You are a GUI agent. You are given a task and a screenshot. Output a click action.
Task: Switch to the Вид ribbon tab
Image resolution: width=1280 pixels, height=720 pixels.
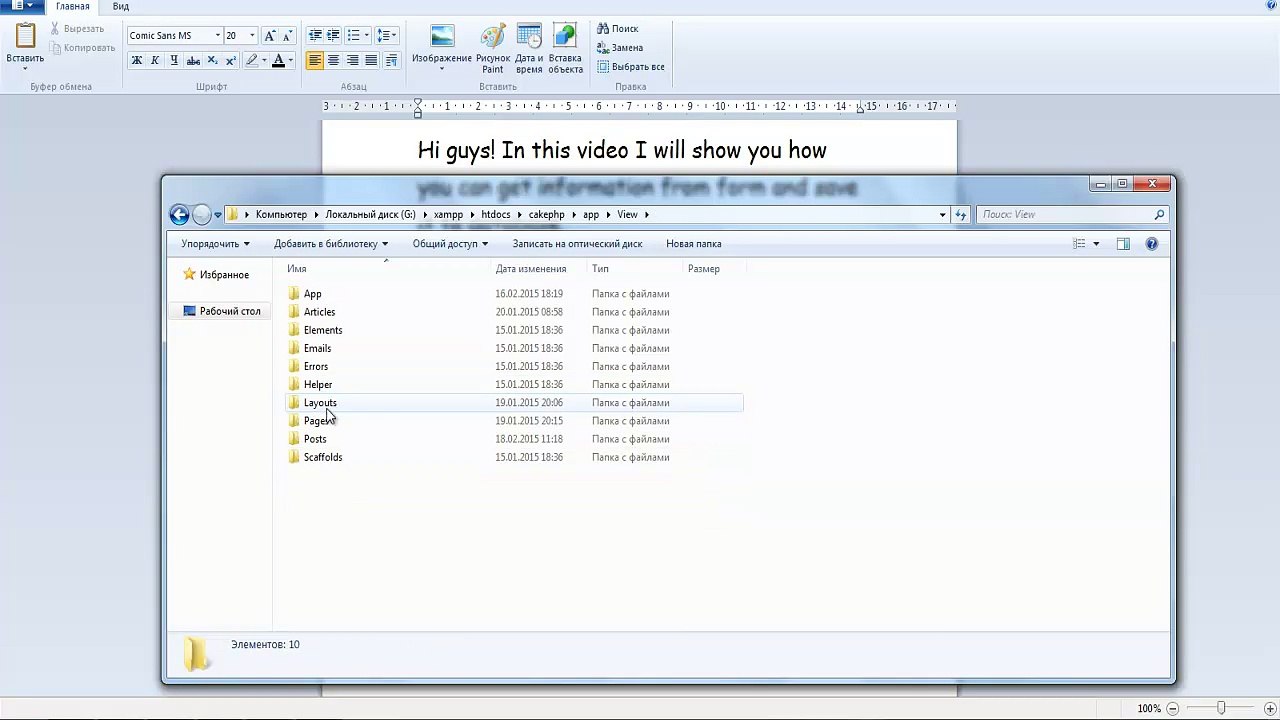pyautogui.click(x=120, y=6)
